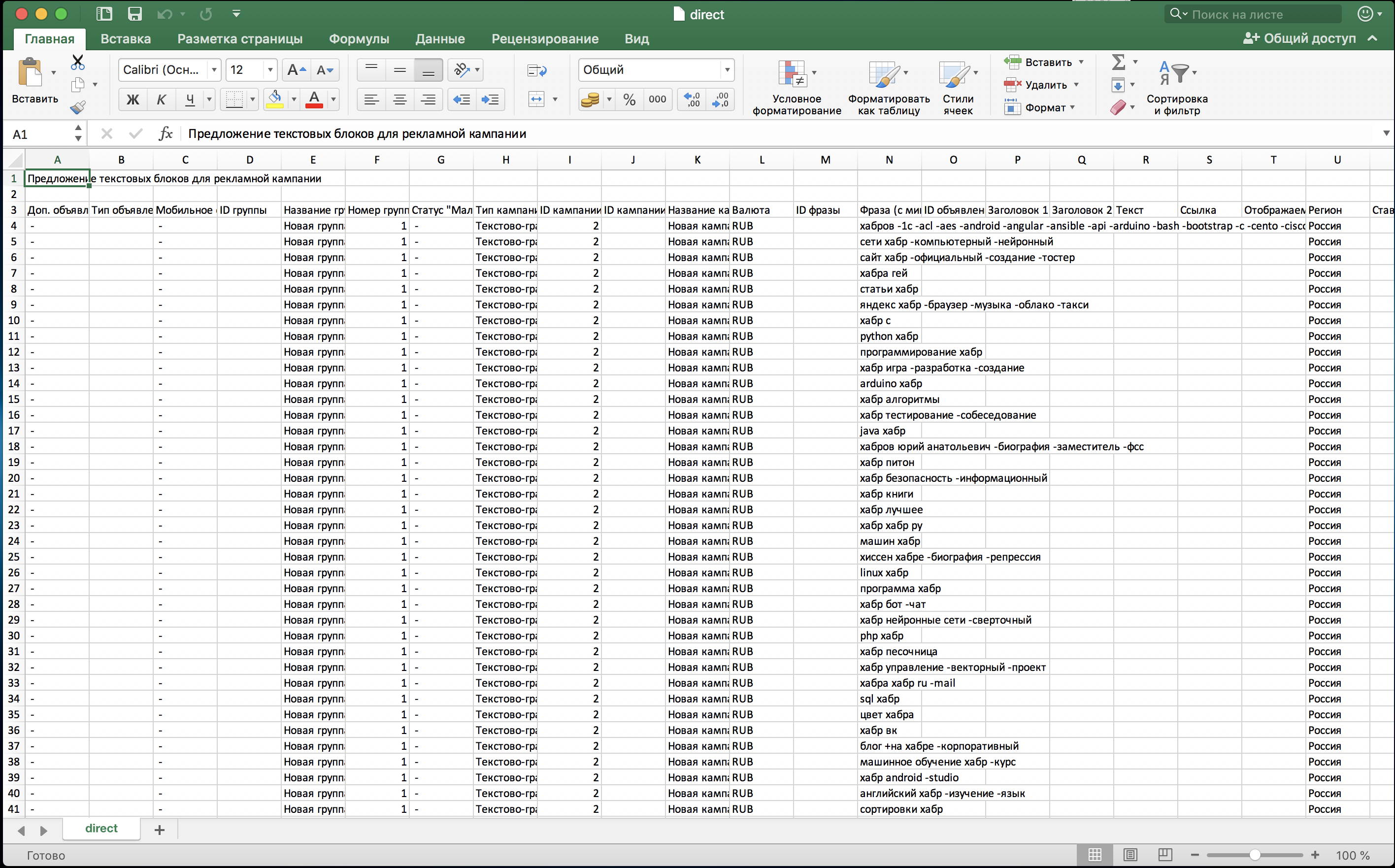Switch to Normal view in status bar
Viewport: 1395px width, 868px height.
[x=1095, y=855]
